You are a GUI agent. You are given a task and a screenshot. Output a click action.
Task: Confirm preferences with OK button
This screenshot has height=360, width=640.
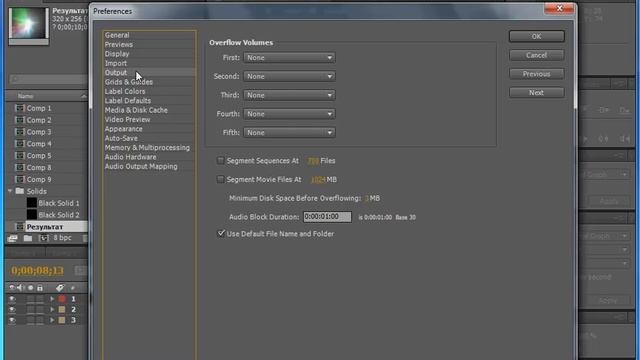pyautogui.click(x=536, y=36)
